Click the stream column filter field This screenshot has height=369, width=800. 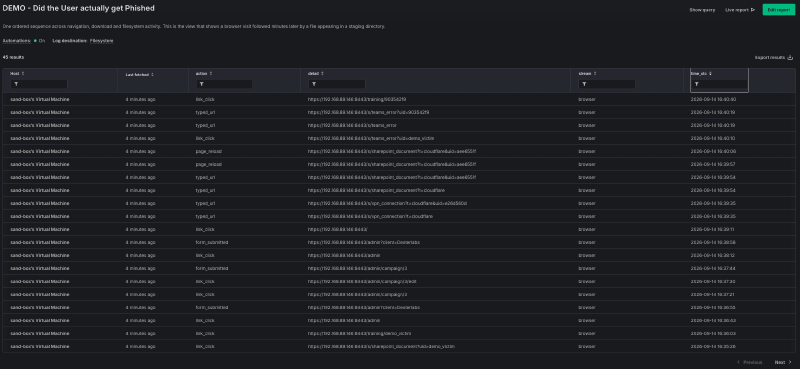click(607, 84)
